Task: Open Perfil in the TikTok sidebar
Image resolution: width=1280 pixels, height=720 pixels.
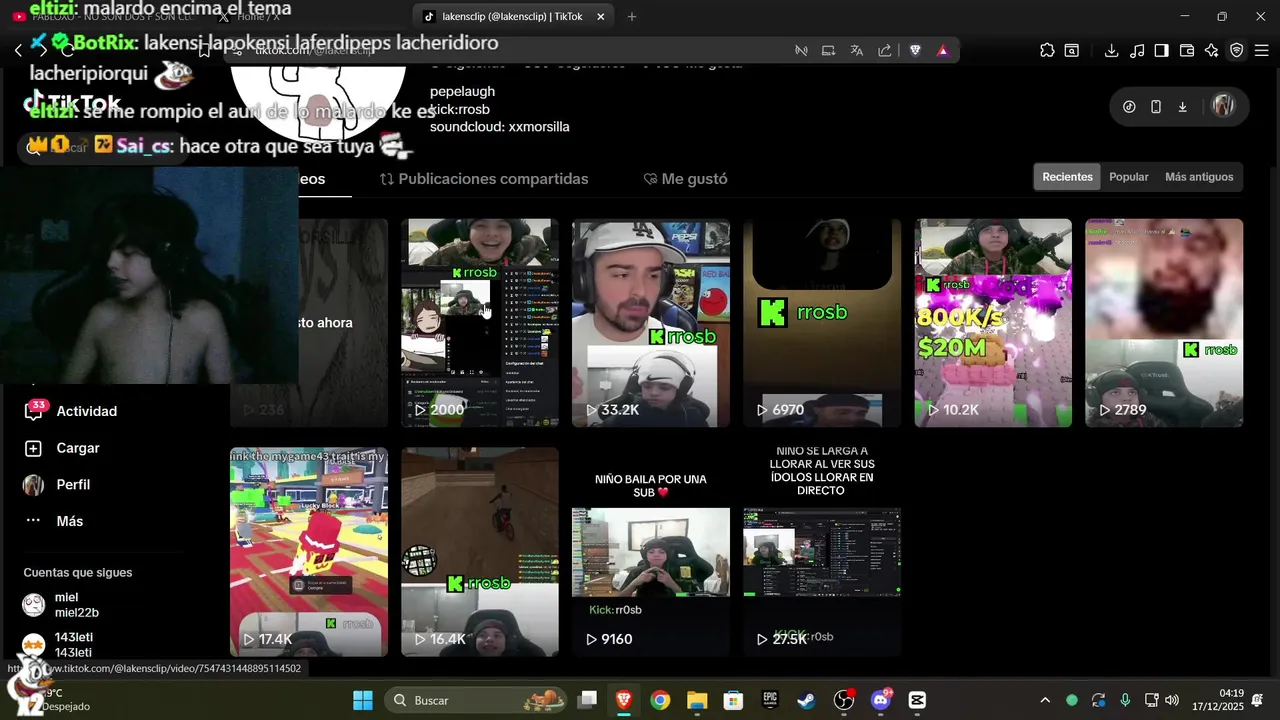Action: pos(57,485)
